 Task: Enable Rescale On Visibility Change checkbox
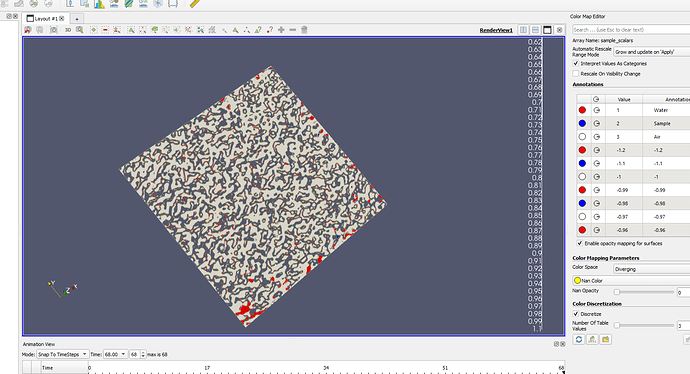click(576, 73)
